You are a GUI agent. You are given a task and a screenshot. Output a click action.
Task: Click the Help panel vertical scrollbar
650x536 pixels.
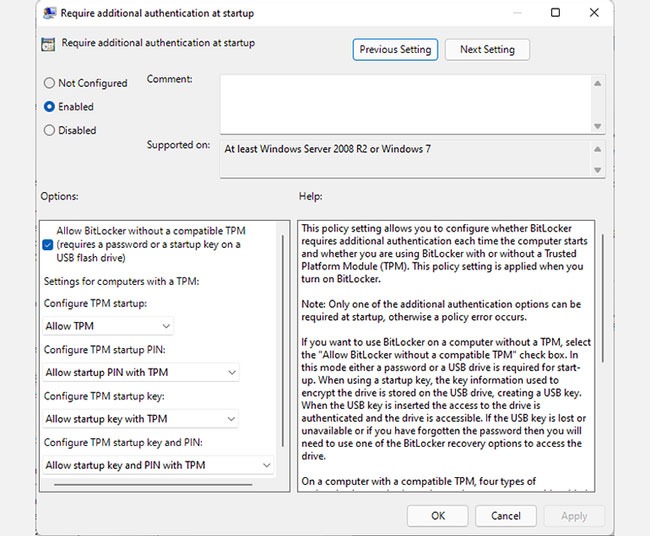[x=602, y=298]
